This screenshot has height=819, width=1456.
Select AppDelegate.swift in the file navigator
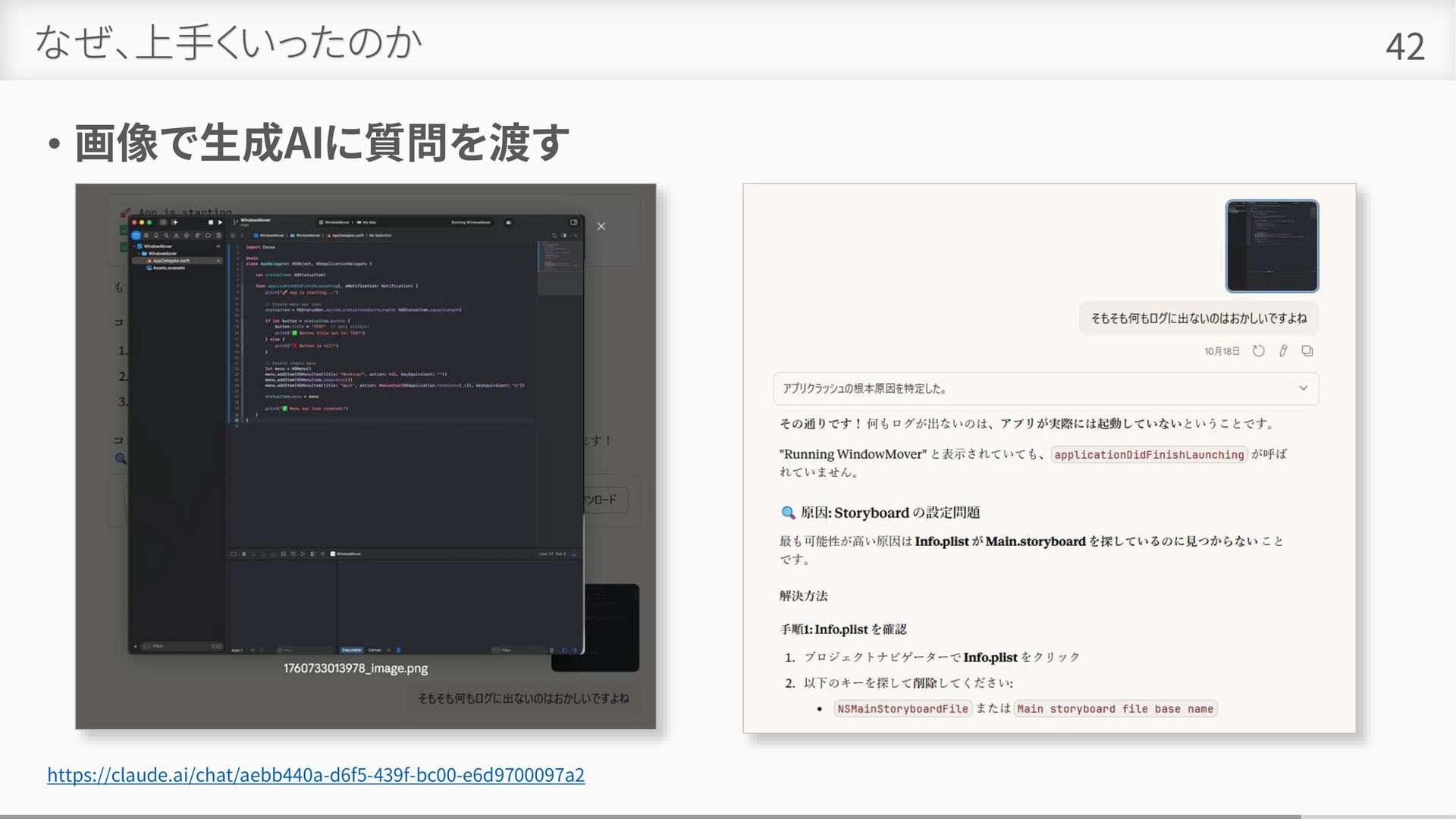click(171, 261)
